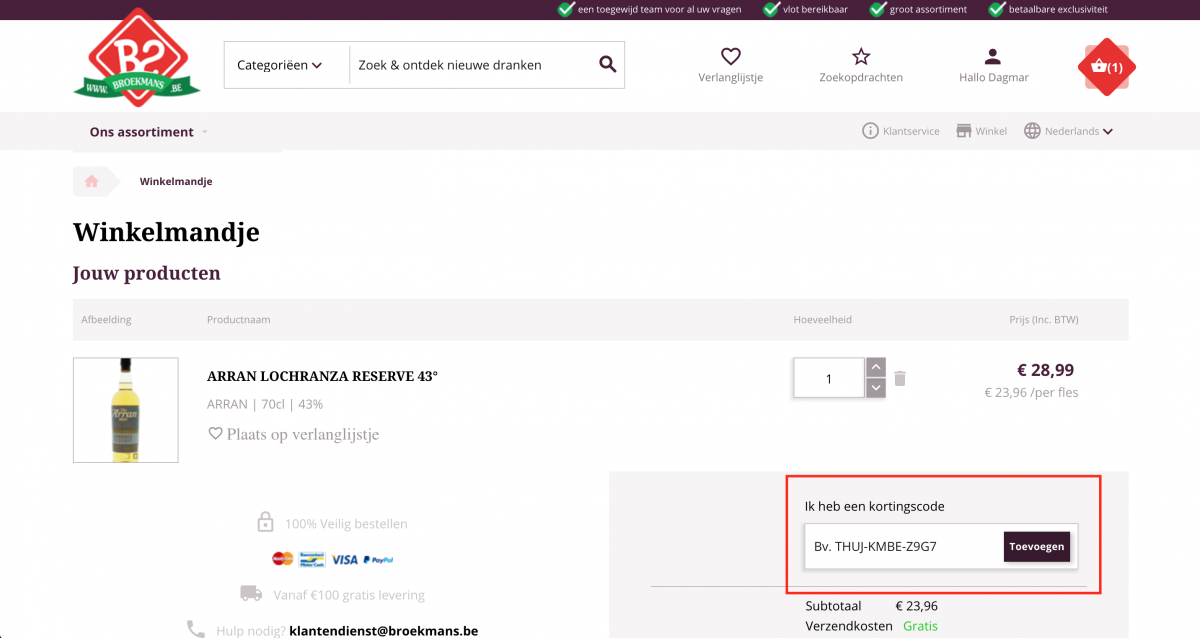Click the Broekmans B2 logo
Screen dimensions: 1200x638
pyautogui.click(x=136, y=57)
